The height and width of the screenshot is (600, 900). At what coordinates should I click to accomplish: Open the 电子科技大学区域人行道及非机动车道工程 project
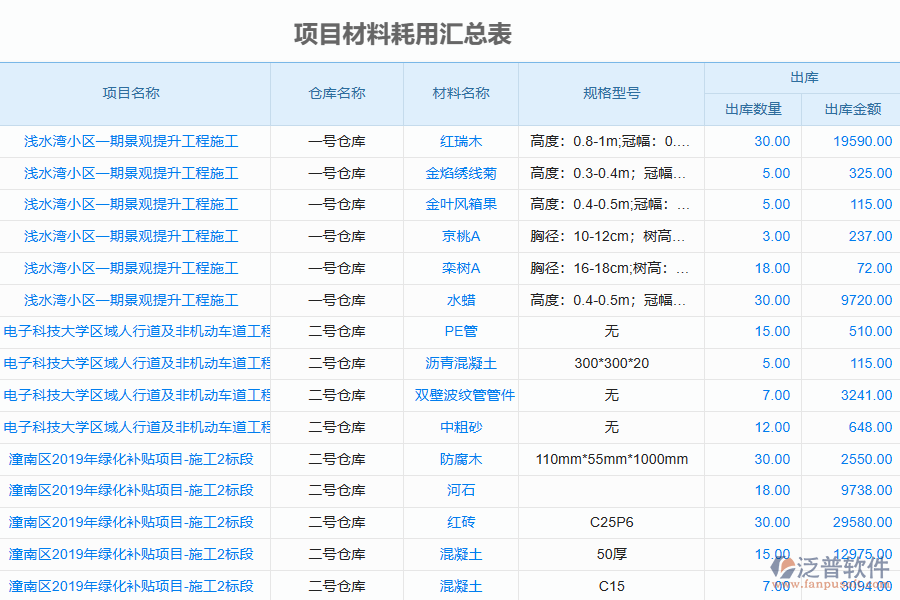[x=135, y=331]
